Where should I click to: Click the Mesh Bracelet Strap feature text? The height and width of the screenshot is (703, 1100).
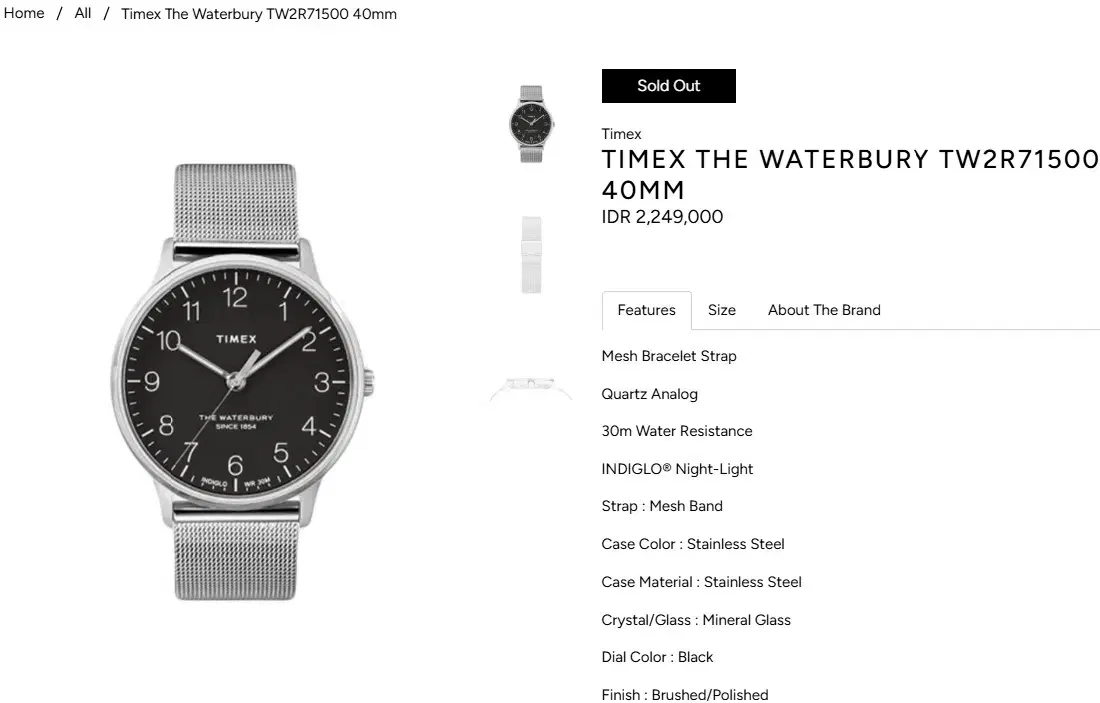tap(669, 356)
